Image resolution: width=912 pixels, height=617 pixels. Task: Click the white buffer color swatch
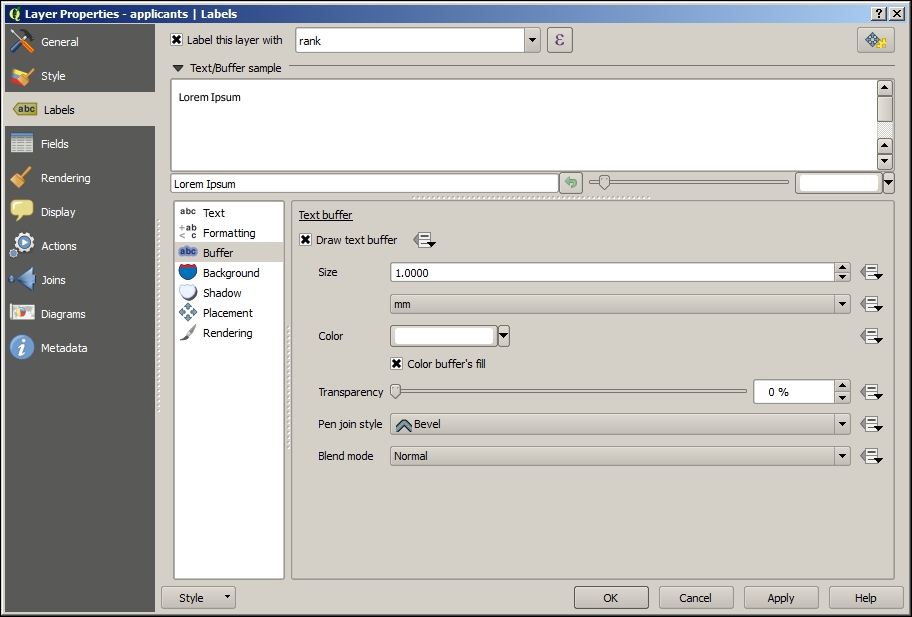coord(444,336)
